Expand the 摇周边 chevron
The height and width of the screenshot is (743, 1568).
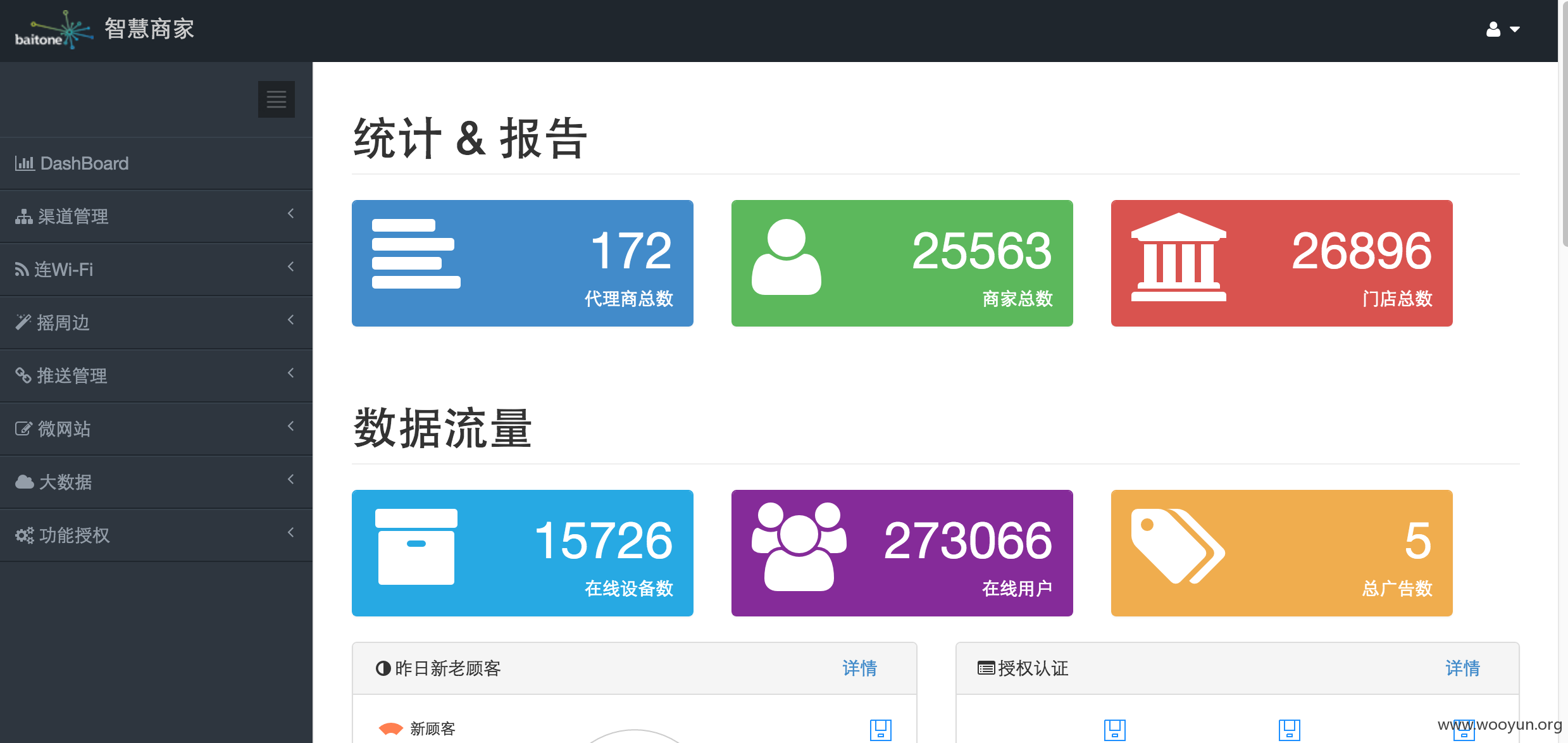(291, 320)
